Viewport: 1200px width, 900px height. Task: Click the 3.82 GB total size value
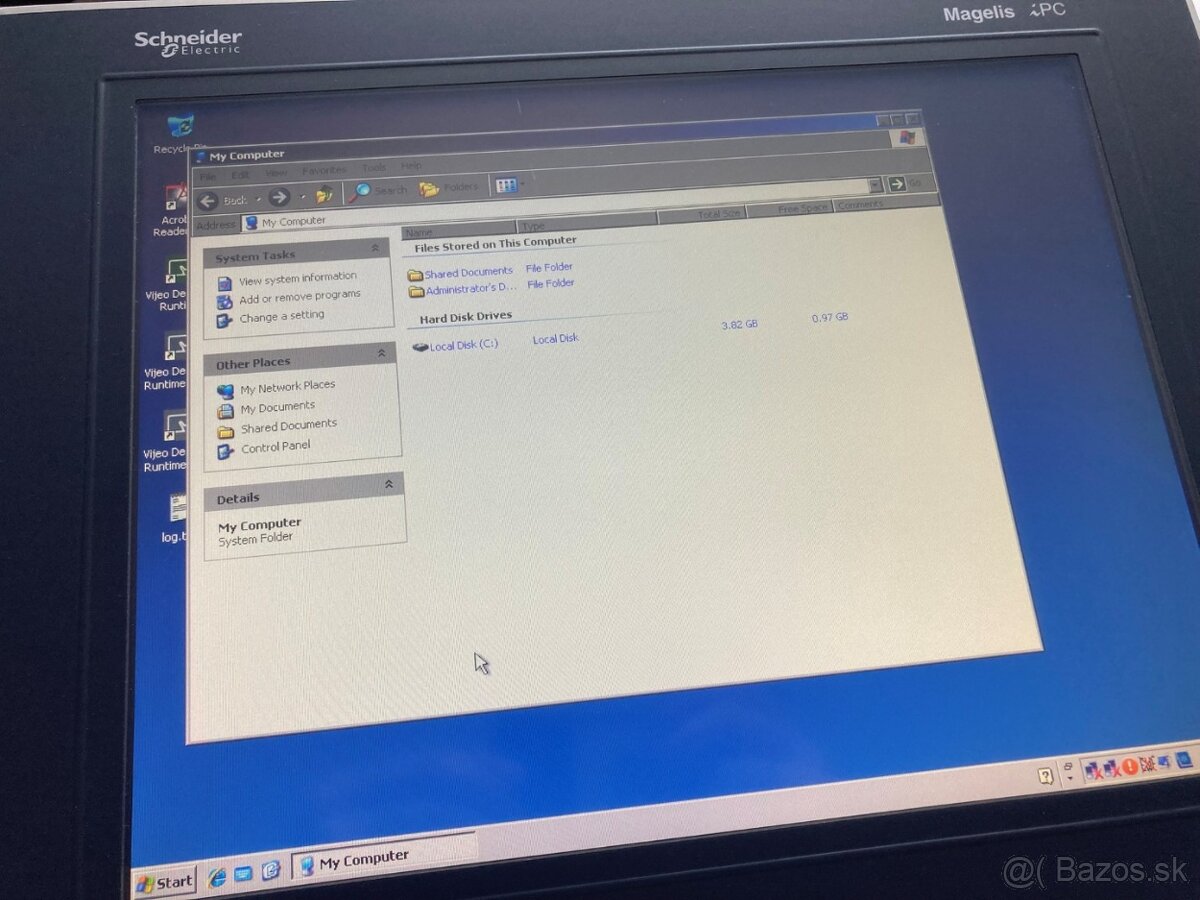(739, 325)
